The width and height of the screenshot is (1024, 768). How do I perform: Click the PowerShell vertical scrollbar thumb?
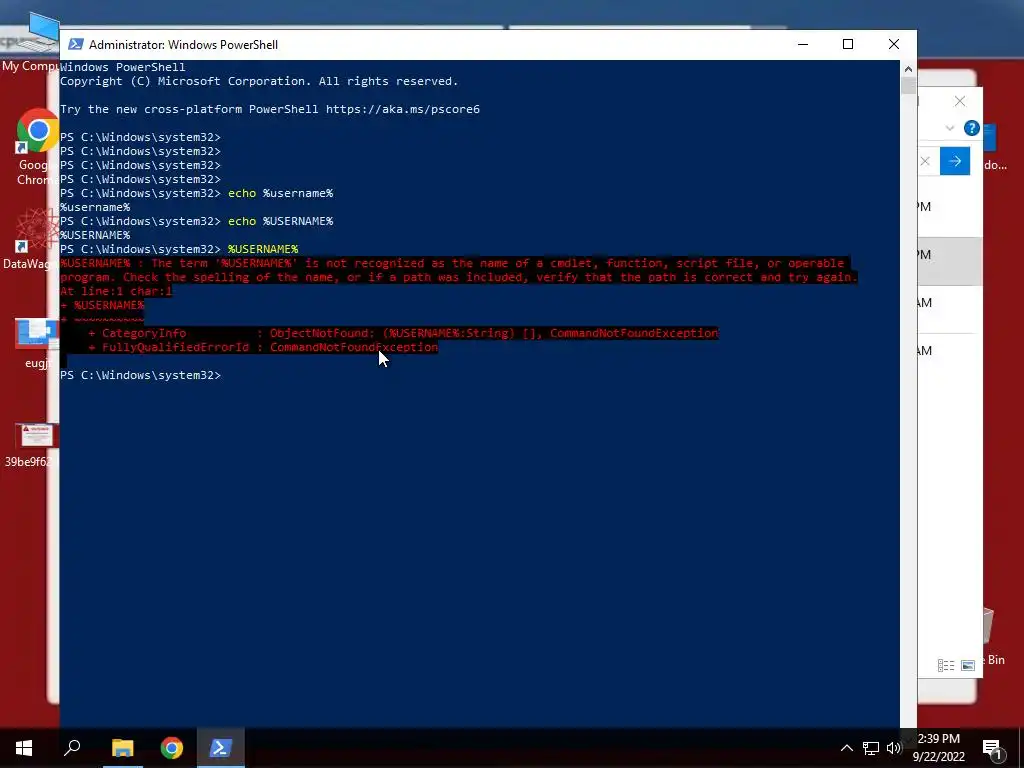click(908, 86)
